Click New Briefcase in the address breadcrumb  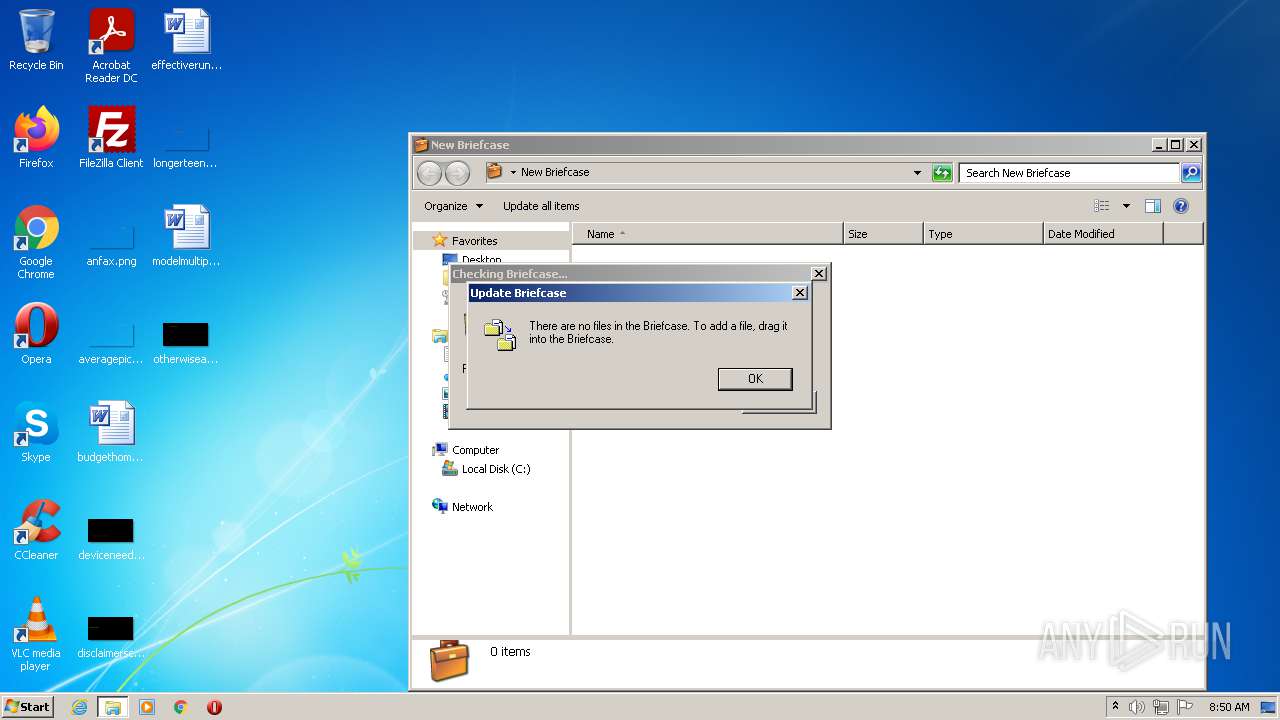pyautogui.click(x=555, y=172)
